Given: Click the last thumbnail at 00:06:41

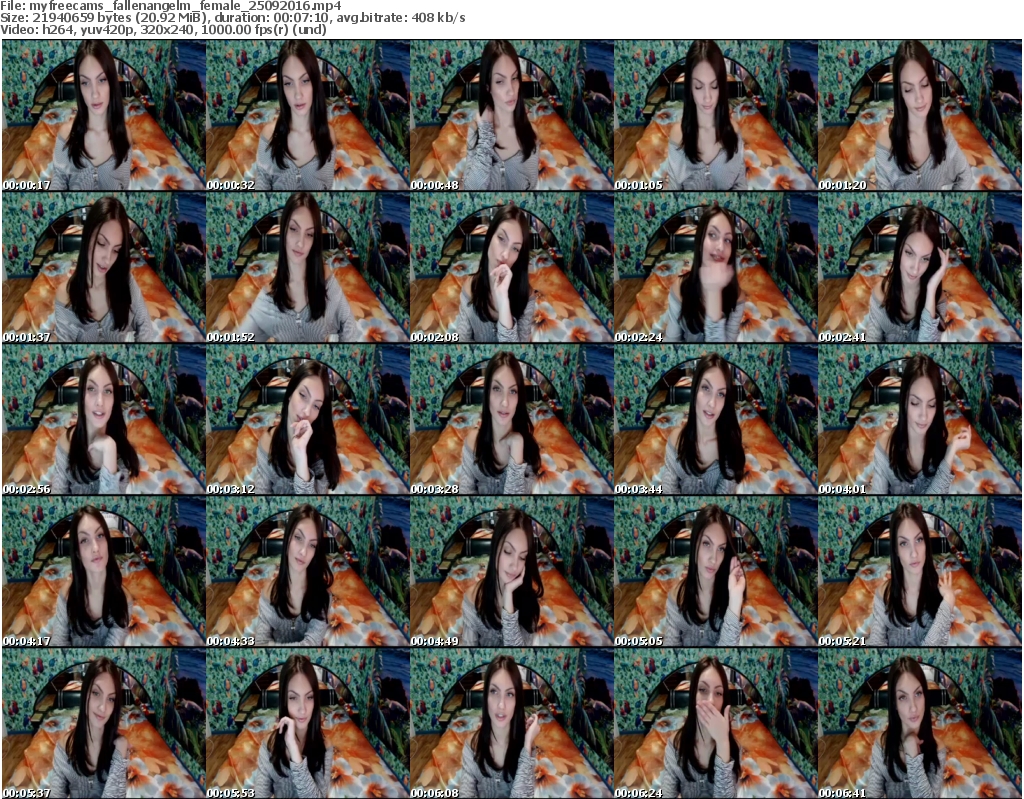Looking at the screenshot, I should (919, 724).
